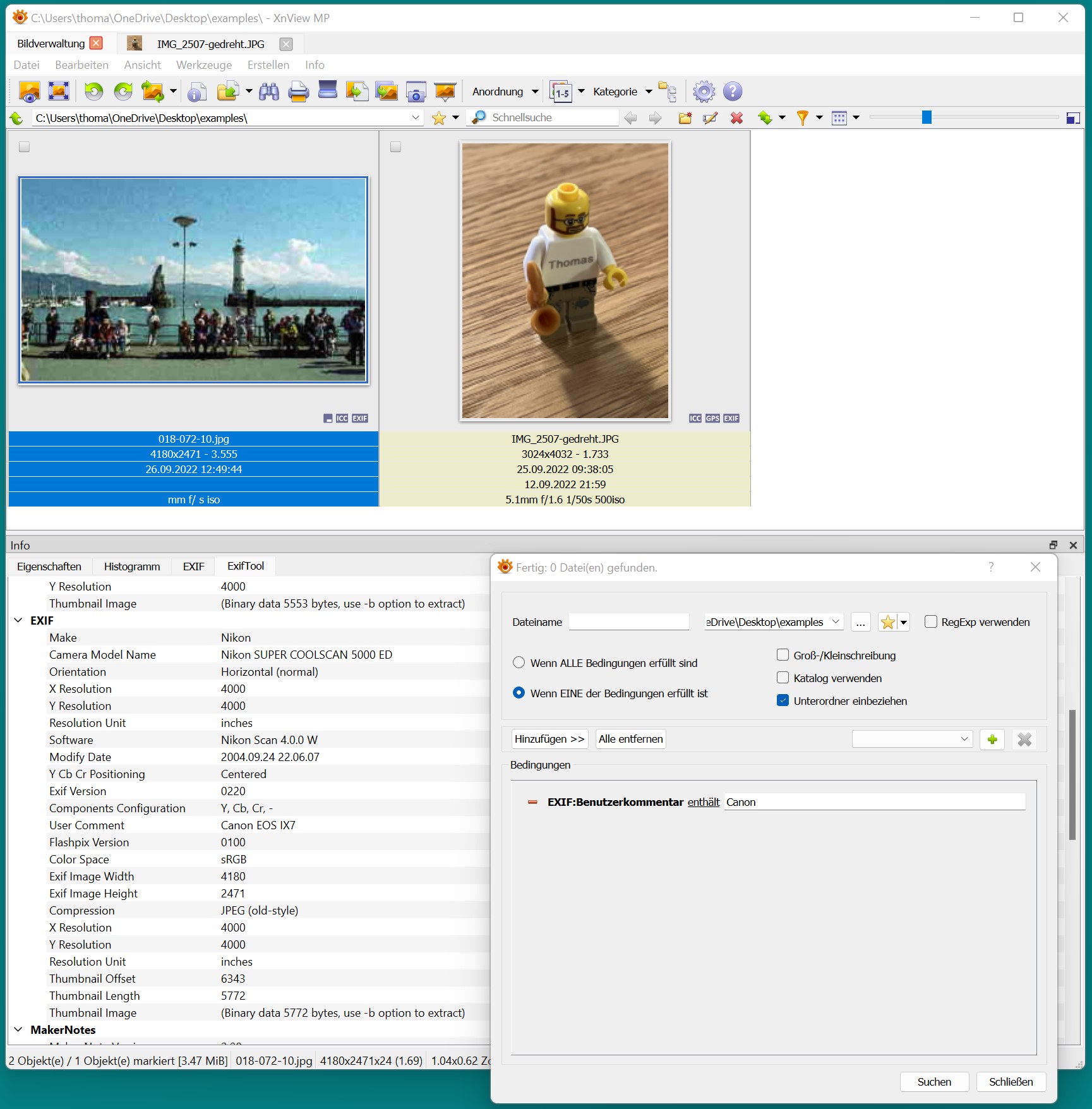Screen dimensions: 1092x1109
Task: Collapse the EXIF section in the tree
Action: coord(18,621)
